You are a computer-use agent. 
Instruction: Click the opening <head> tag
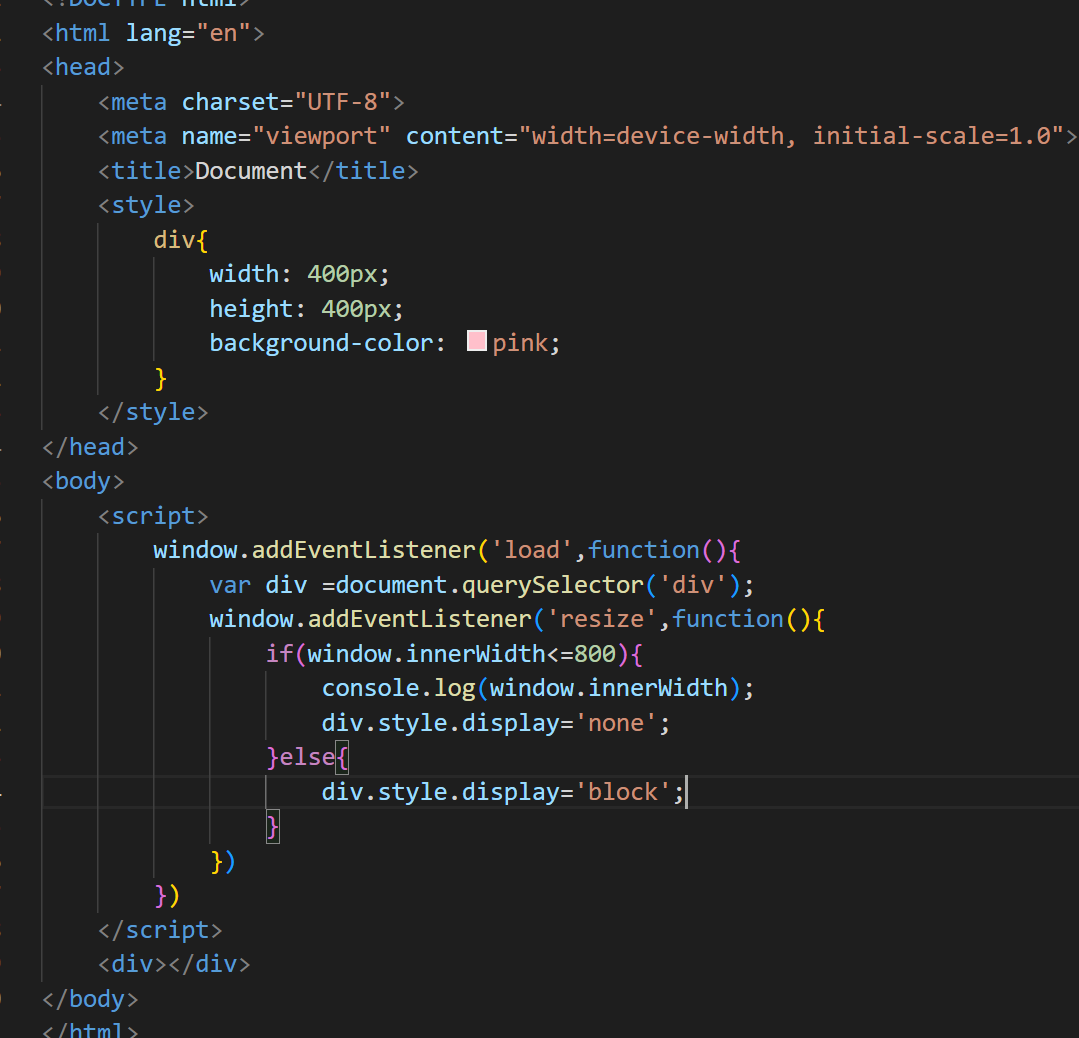pyautogui.click(x=83, y=67)
